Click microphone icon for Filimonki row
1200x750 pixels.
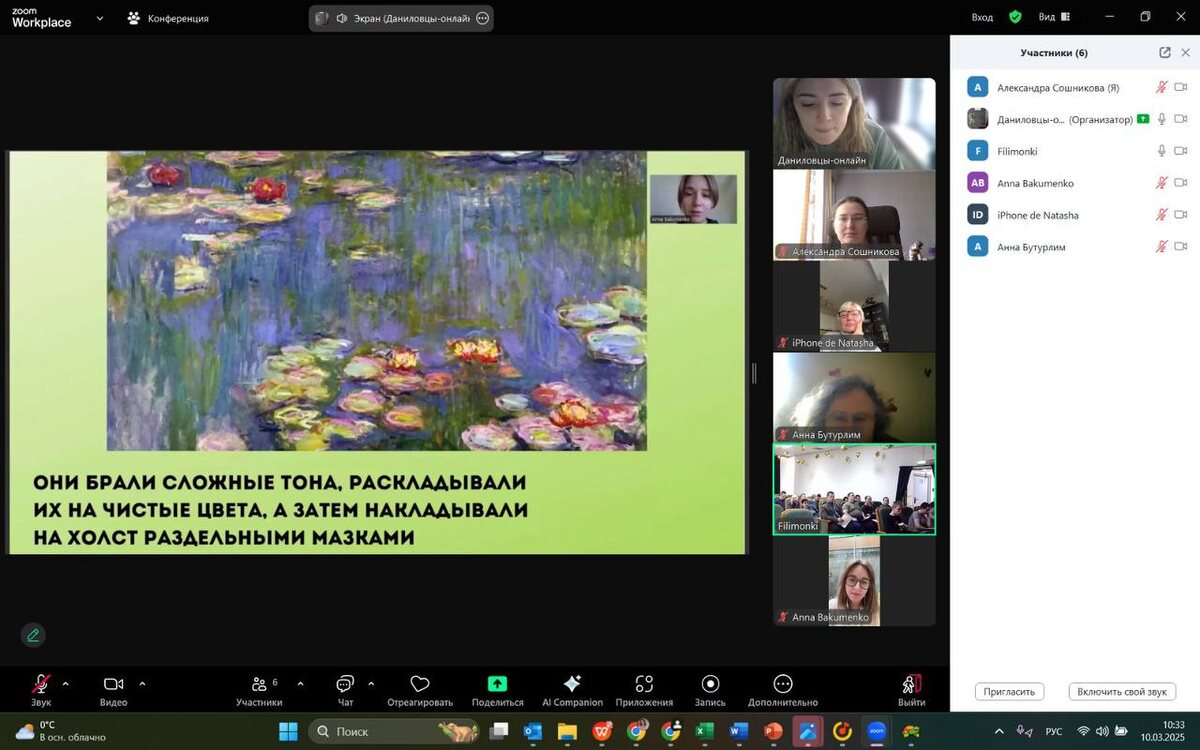[x=1161, y=151]
